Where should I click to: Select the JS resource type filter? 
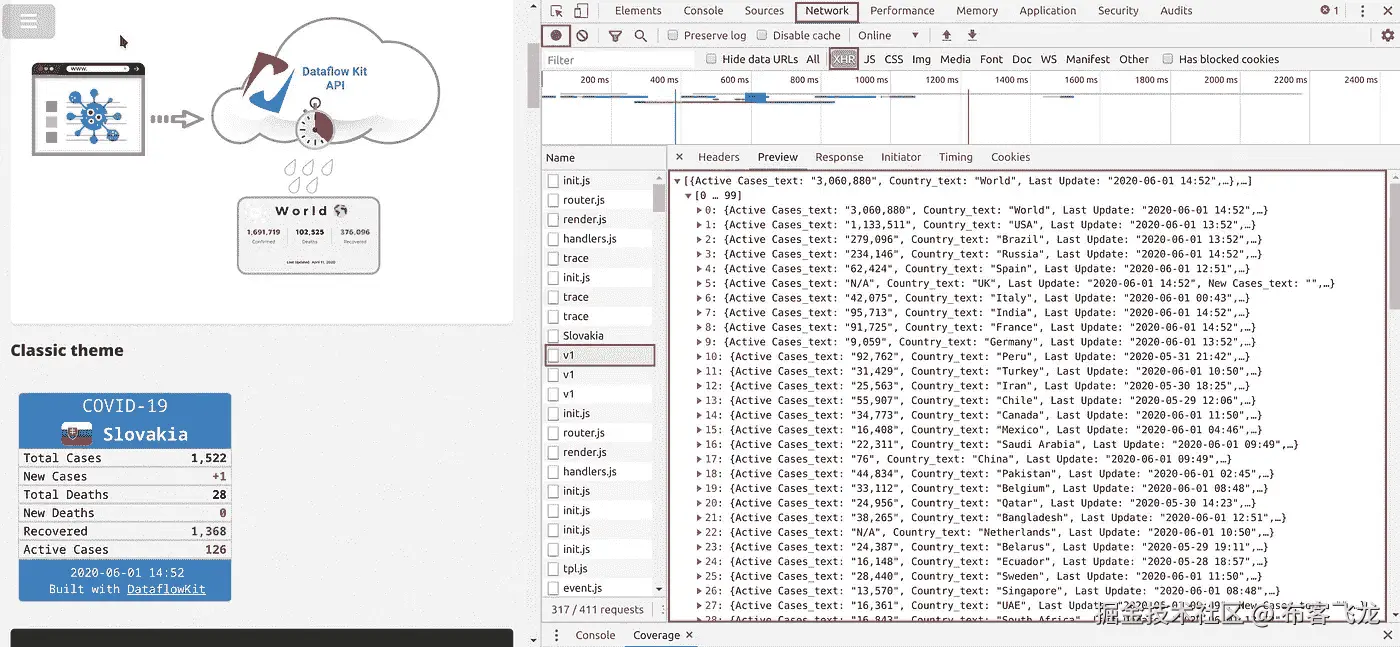tap(869, 59)
